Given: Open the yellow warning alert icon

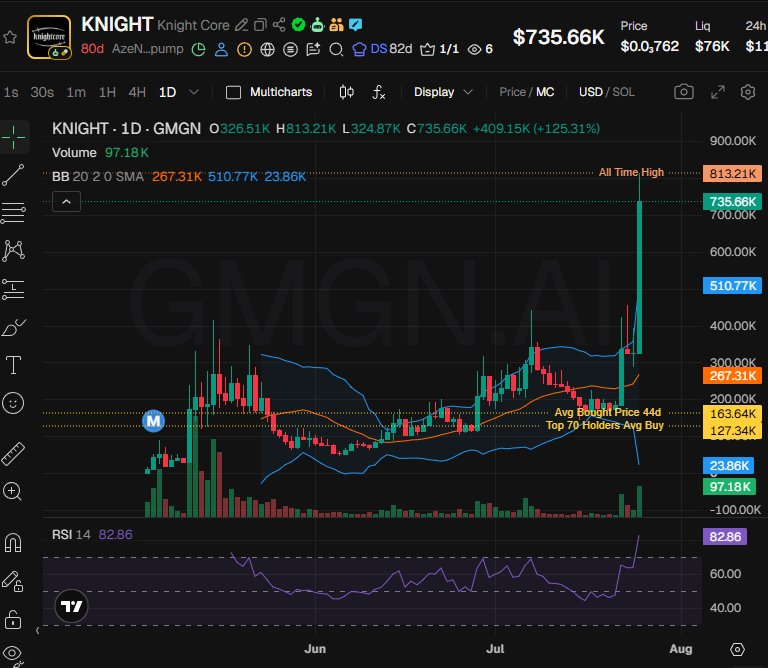Looking at the screenshot, I should [244, 49].
